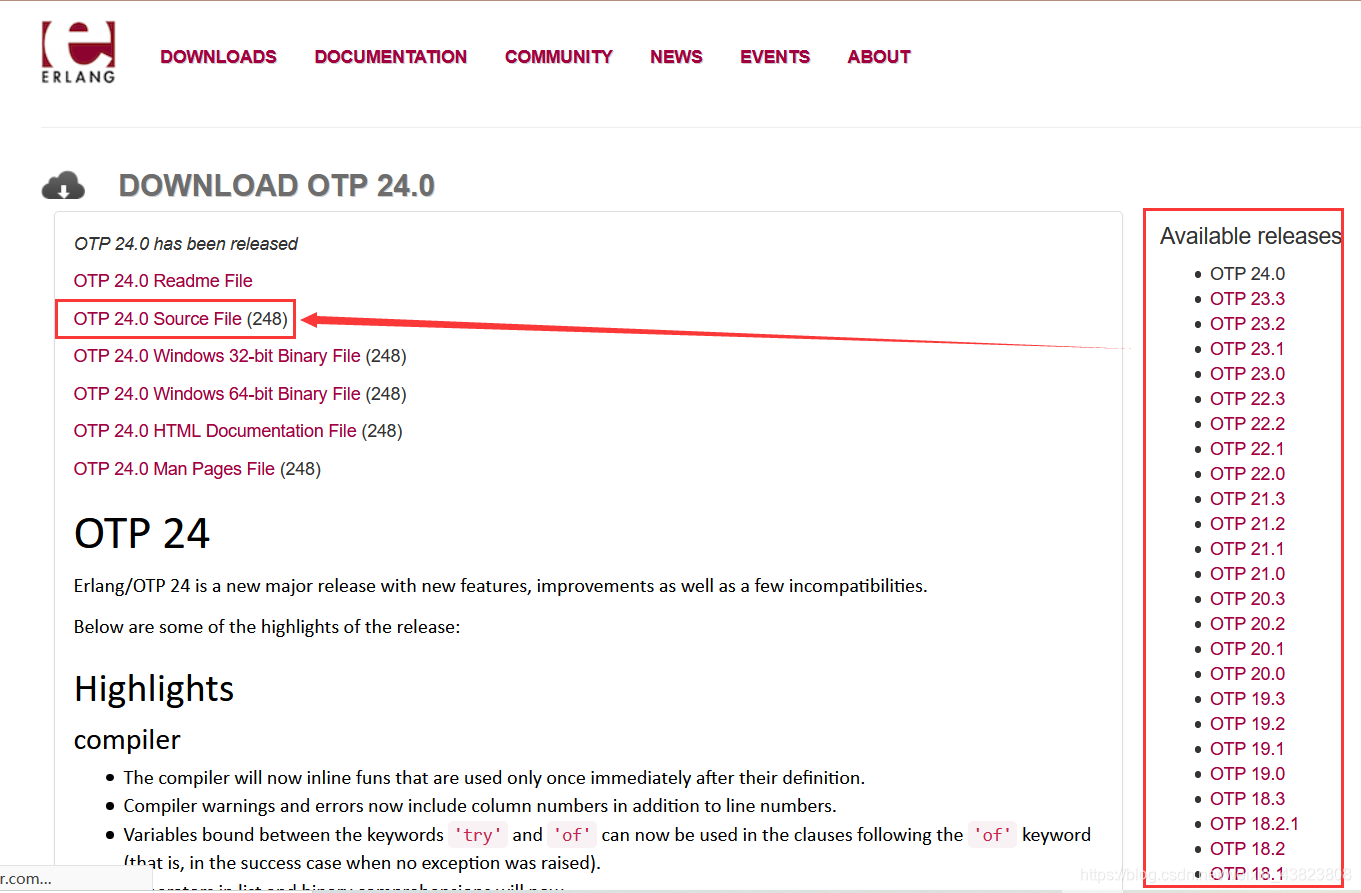1361x893 pixels.
Task: Click the first 'of' code keyword
Action: pos(571,835)
